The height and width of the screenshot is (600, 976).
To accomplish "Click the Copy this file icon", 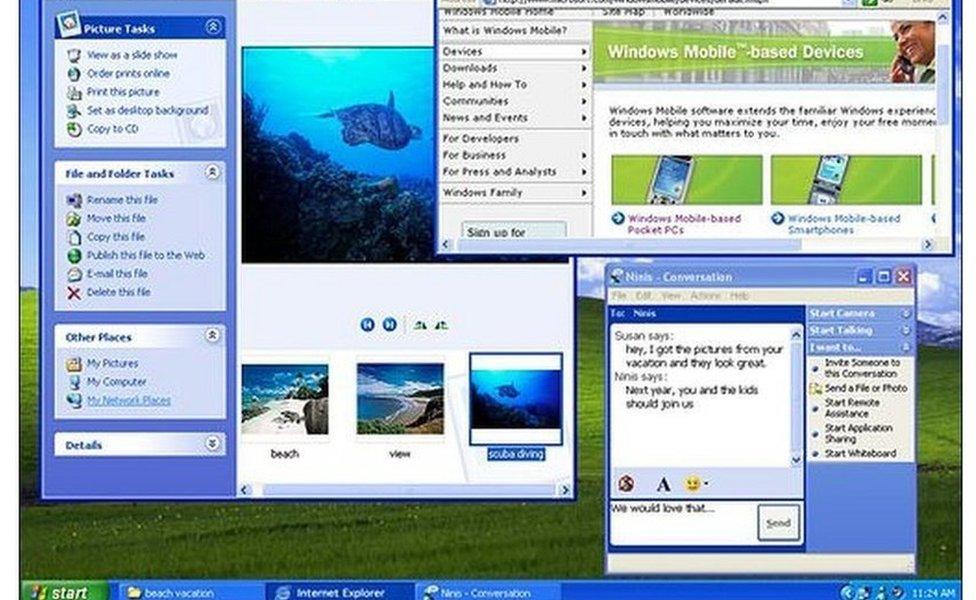I will tap(74, 237).
